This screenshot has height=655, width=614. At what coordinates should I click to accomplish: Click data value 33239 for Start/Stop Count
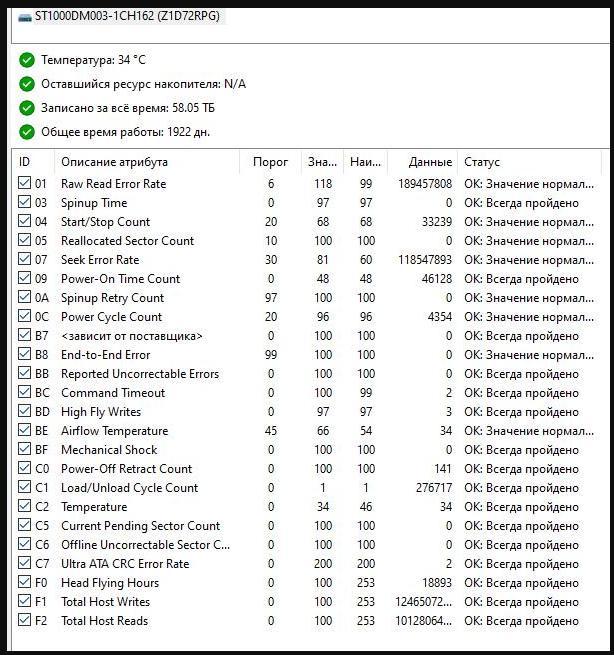click(437, 222)
